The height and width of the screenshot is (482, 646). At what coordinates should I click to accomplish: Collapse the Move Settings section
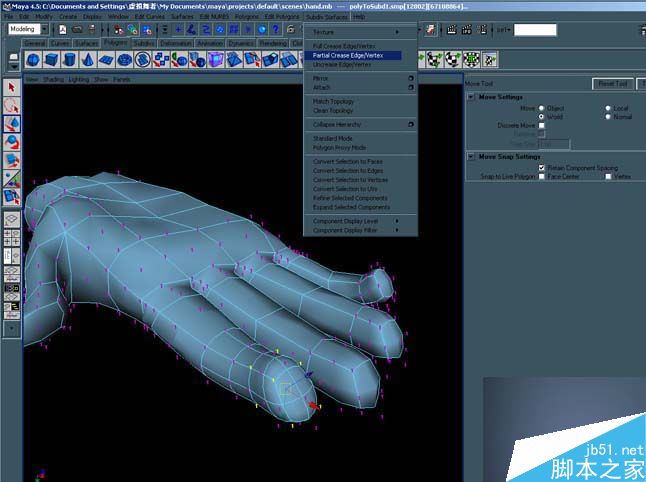coord(471,97)
